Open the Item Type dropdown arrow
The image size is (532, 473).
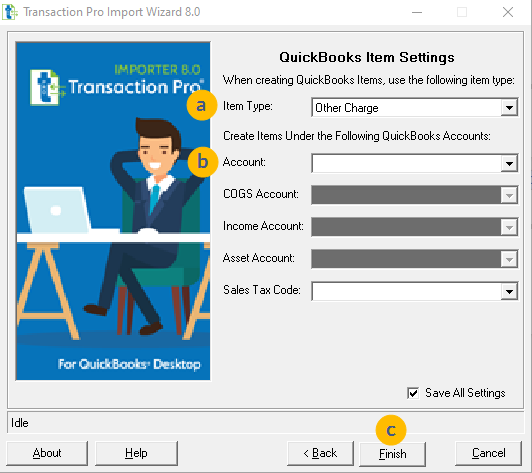(509, 108)
